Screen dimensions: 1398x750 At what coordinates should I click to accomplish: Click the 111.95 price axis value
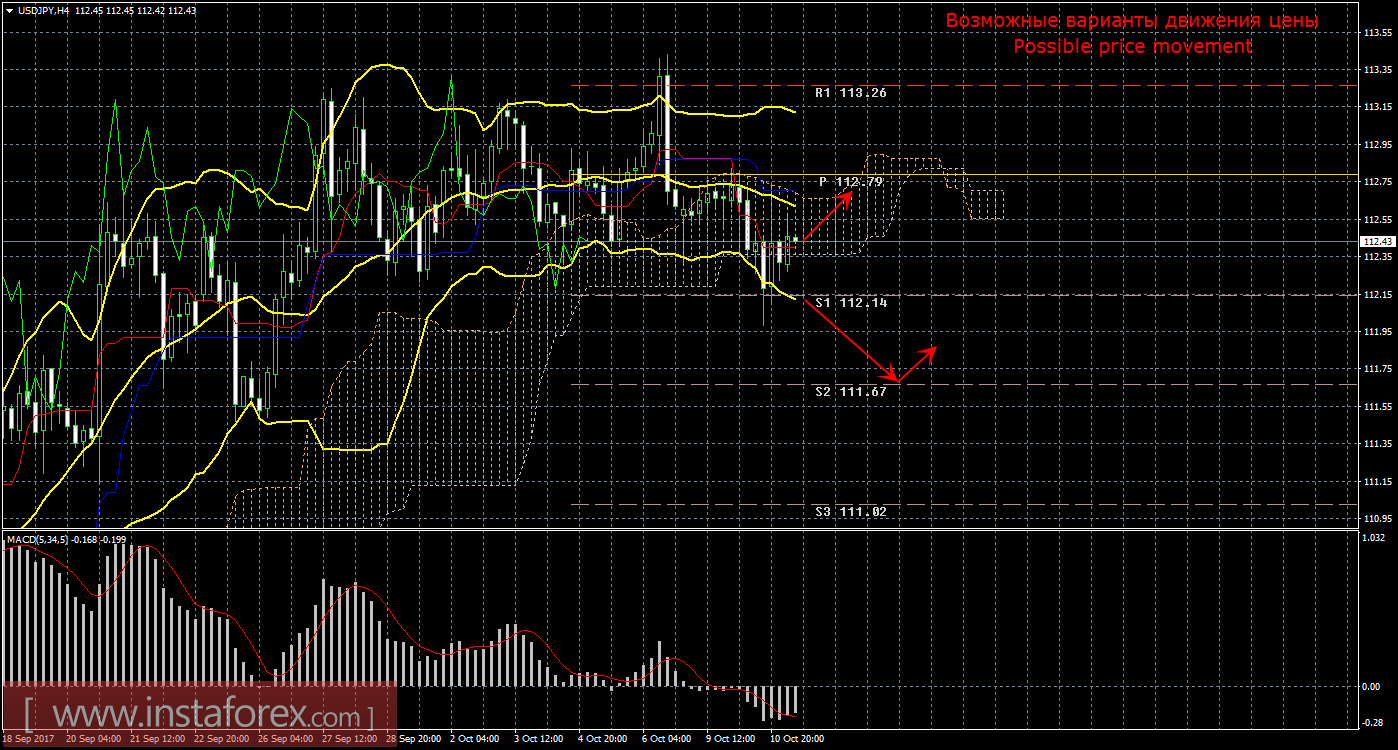[x=1377, y=331]
